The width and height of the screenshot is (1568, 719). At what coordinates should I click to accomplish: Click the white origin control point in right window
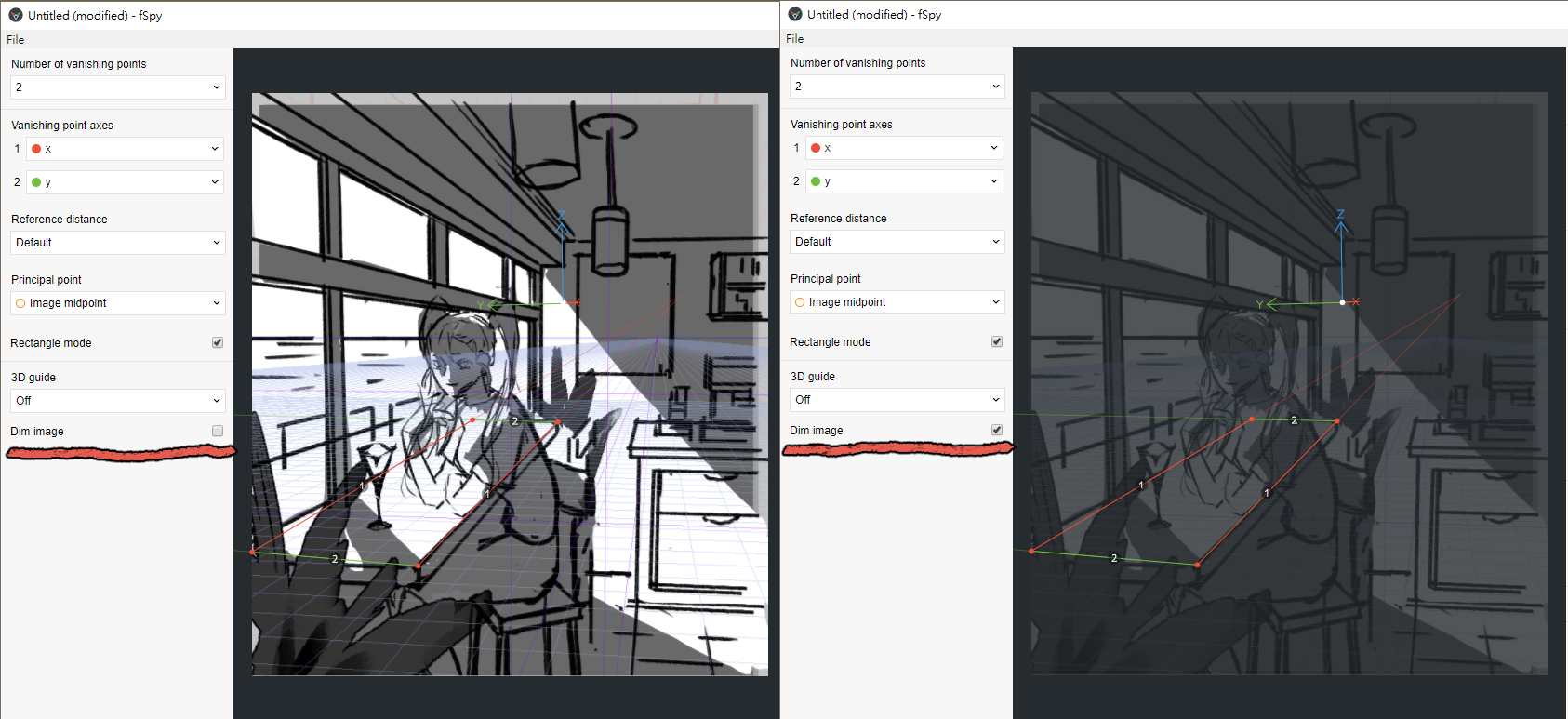[x=1342, y=302]
